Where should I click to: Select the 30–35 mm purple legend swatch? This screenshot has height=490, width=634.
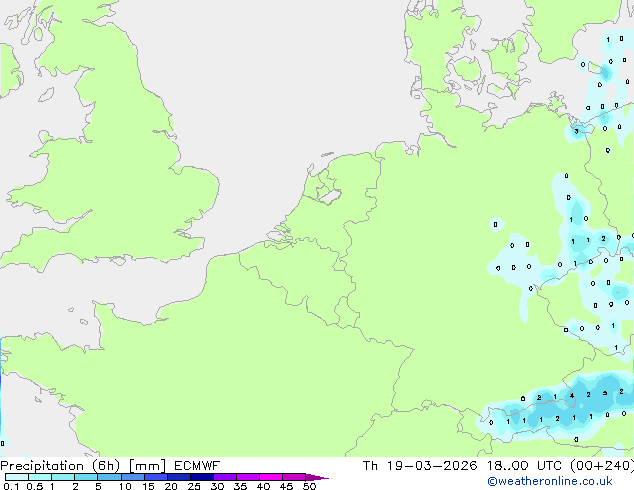click(224, 477)
